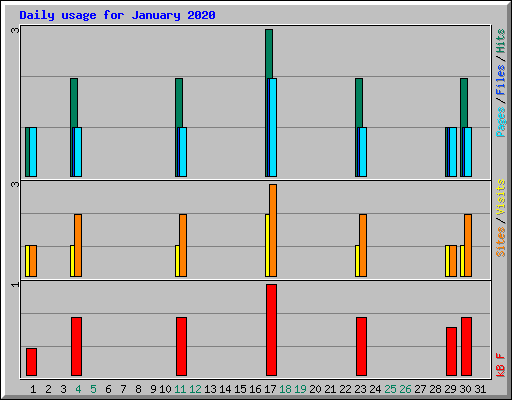512x400 pixels.
Task: Click the green x-axis day label "11"
Action: (180, 389)
